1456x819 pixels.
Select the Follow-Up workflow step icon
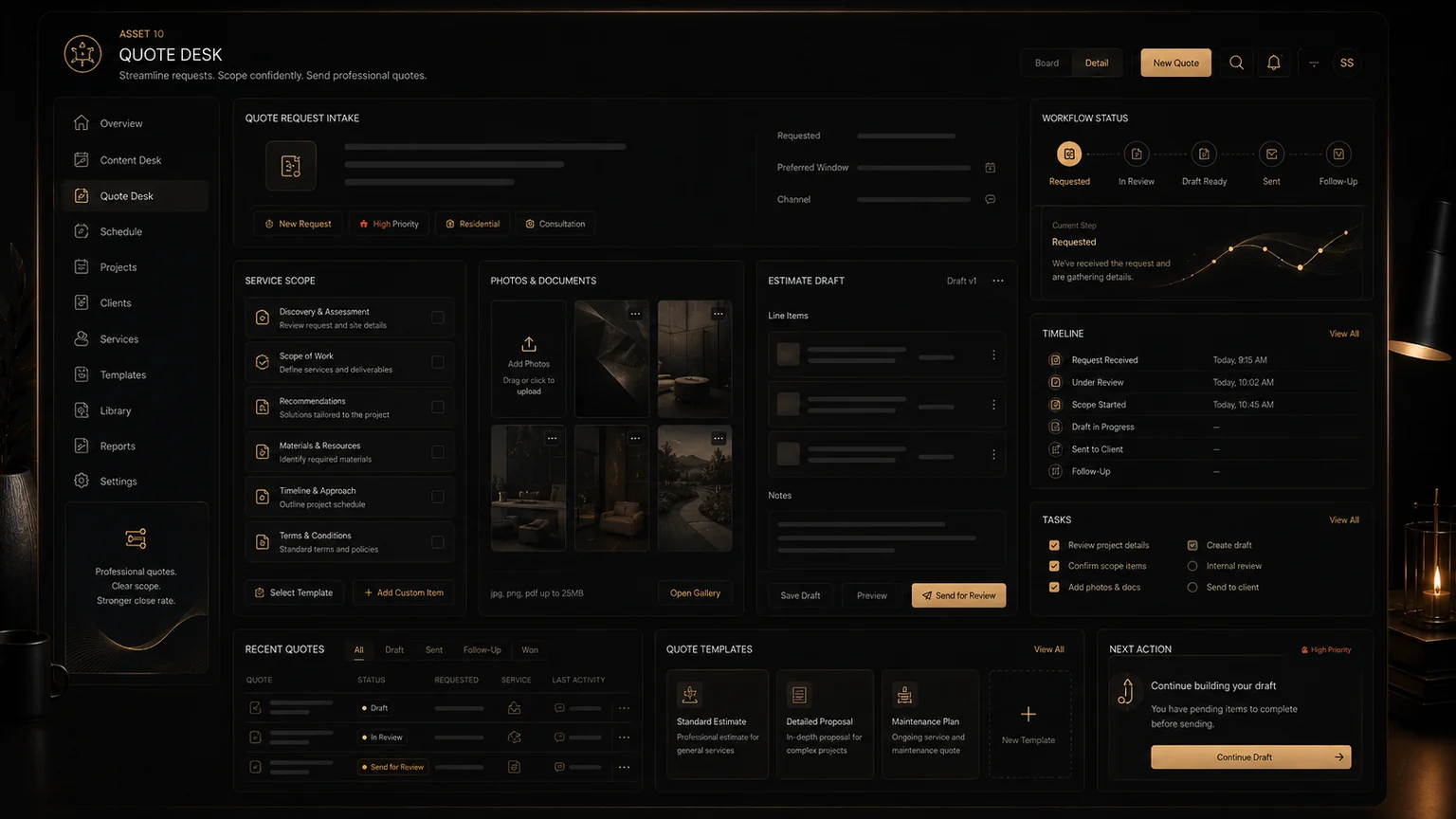1338,154
